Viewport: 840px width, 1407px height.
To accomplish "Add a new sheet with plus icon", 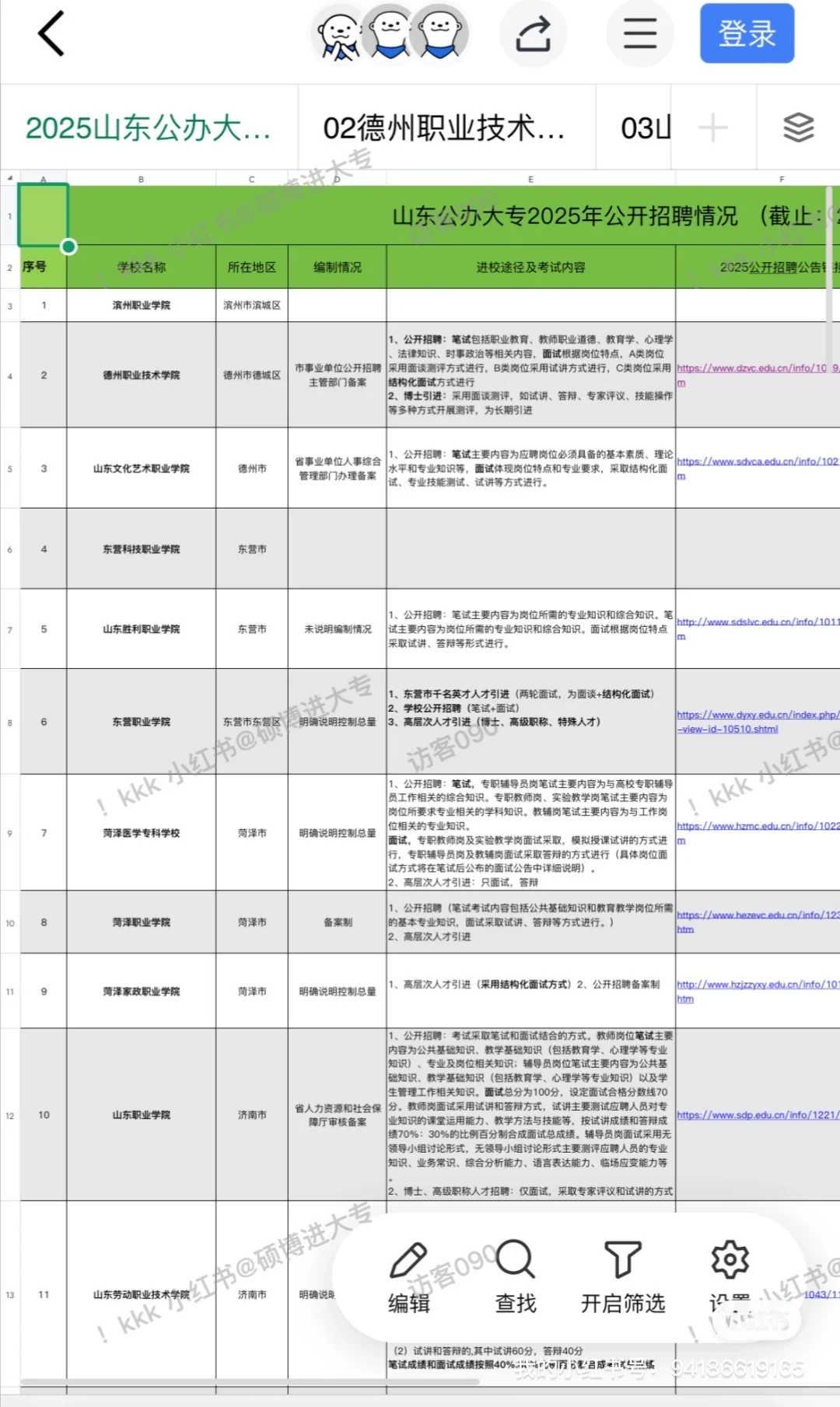I will pyautogui.click(x=712, y=128).
